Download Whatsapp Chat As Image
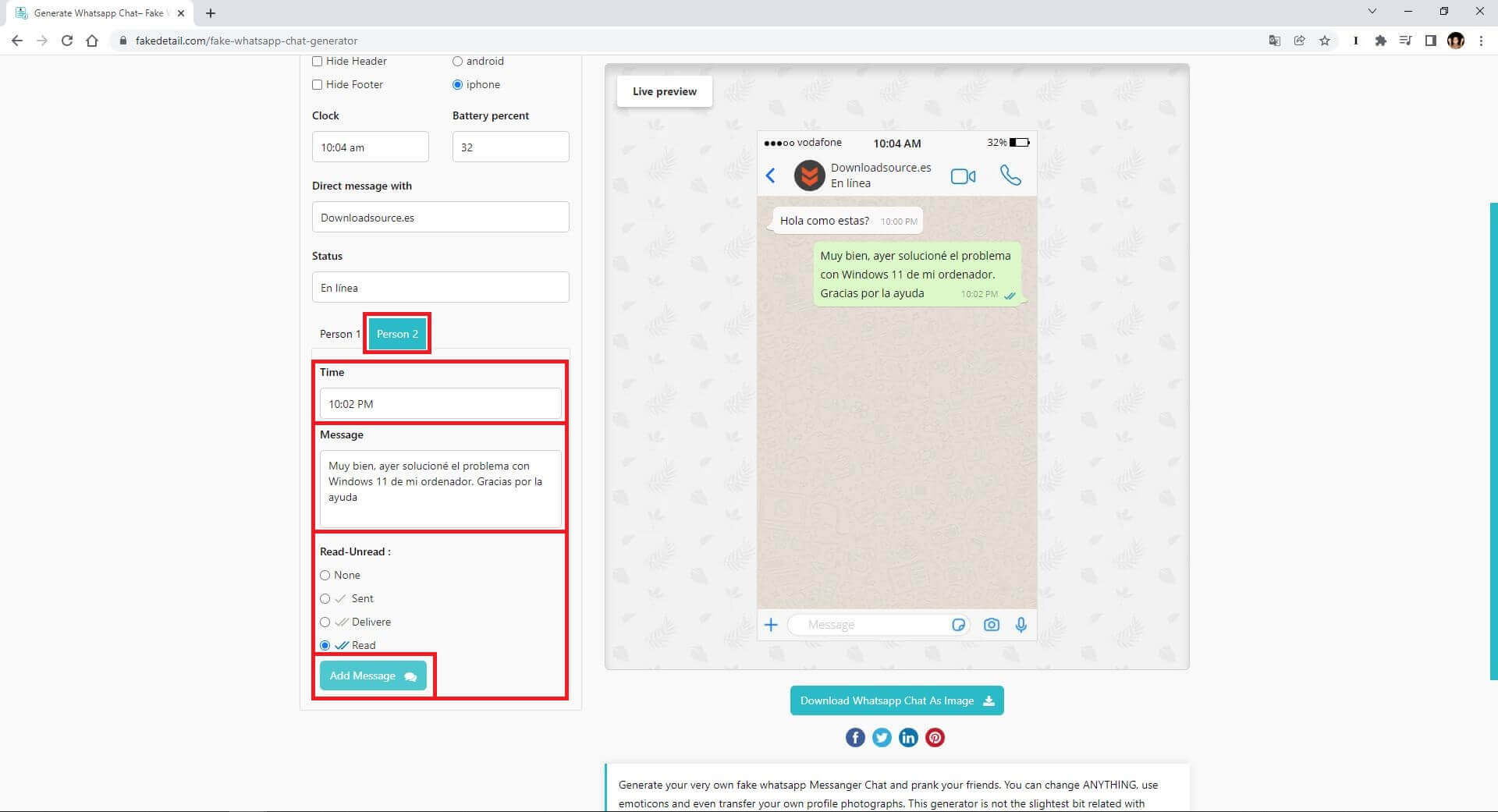Viewport: 1498px width, 812px height. coord(897,700)
